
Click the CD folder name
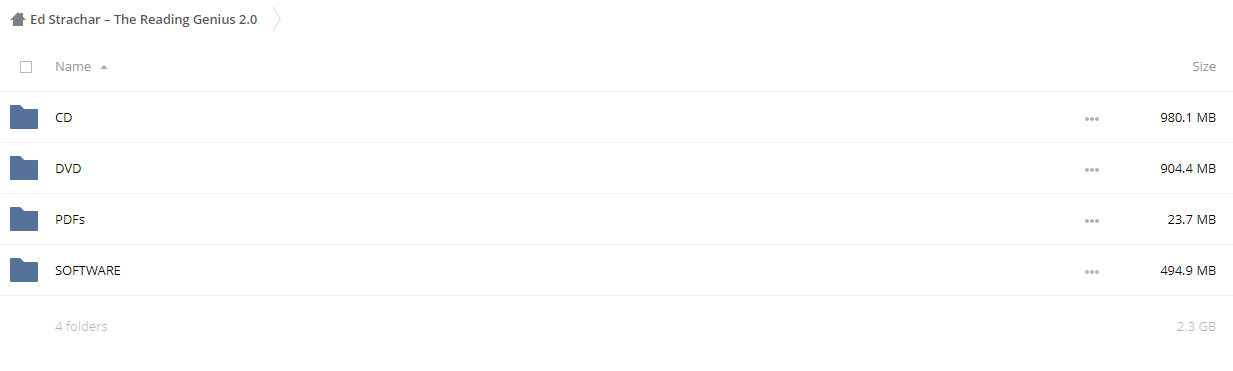point(64,117)
